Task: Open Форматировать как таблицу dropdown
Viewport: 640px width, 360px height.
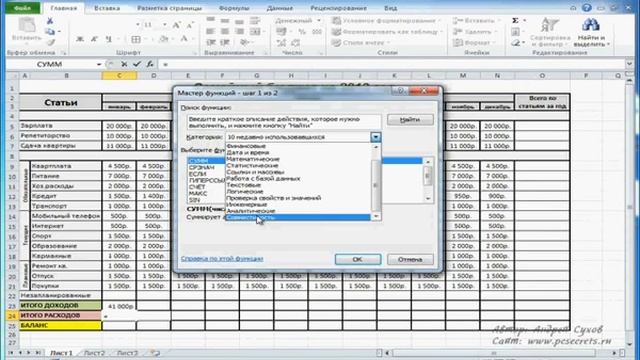Action: pyautogui.click(x=387, y=31)
